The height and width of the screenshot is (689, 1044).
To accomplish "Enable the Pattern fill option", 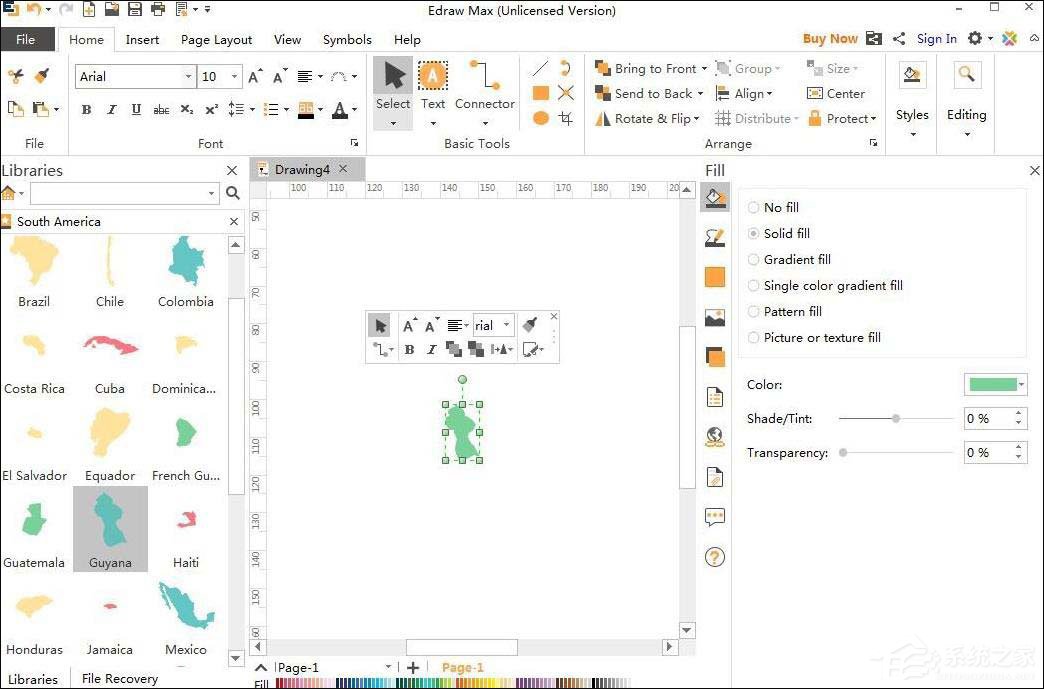I will coord(754,312).
